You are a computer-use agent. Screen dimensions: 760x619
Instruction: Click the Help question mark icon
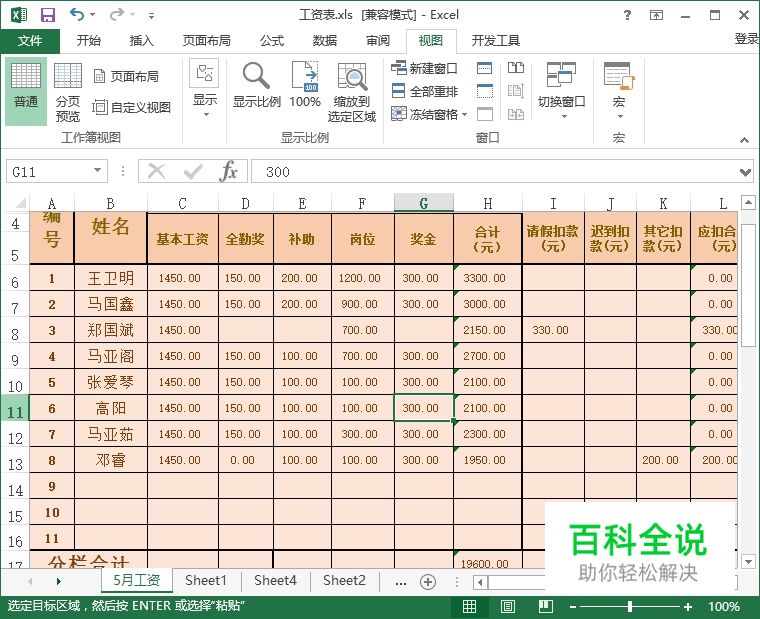(627, 15)
